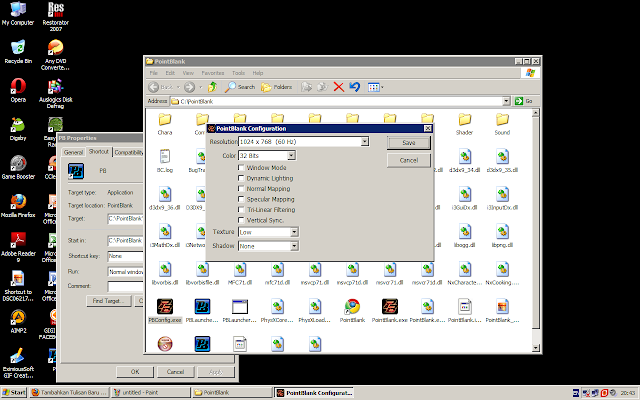Click the Delete red X toolbar icon
This screenshot has height=400, width=640.
pyautogui.click(x=338, y=87)
